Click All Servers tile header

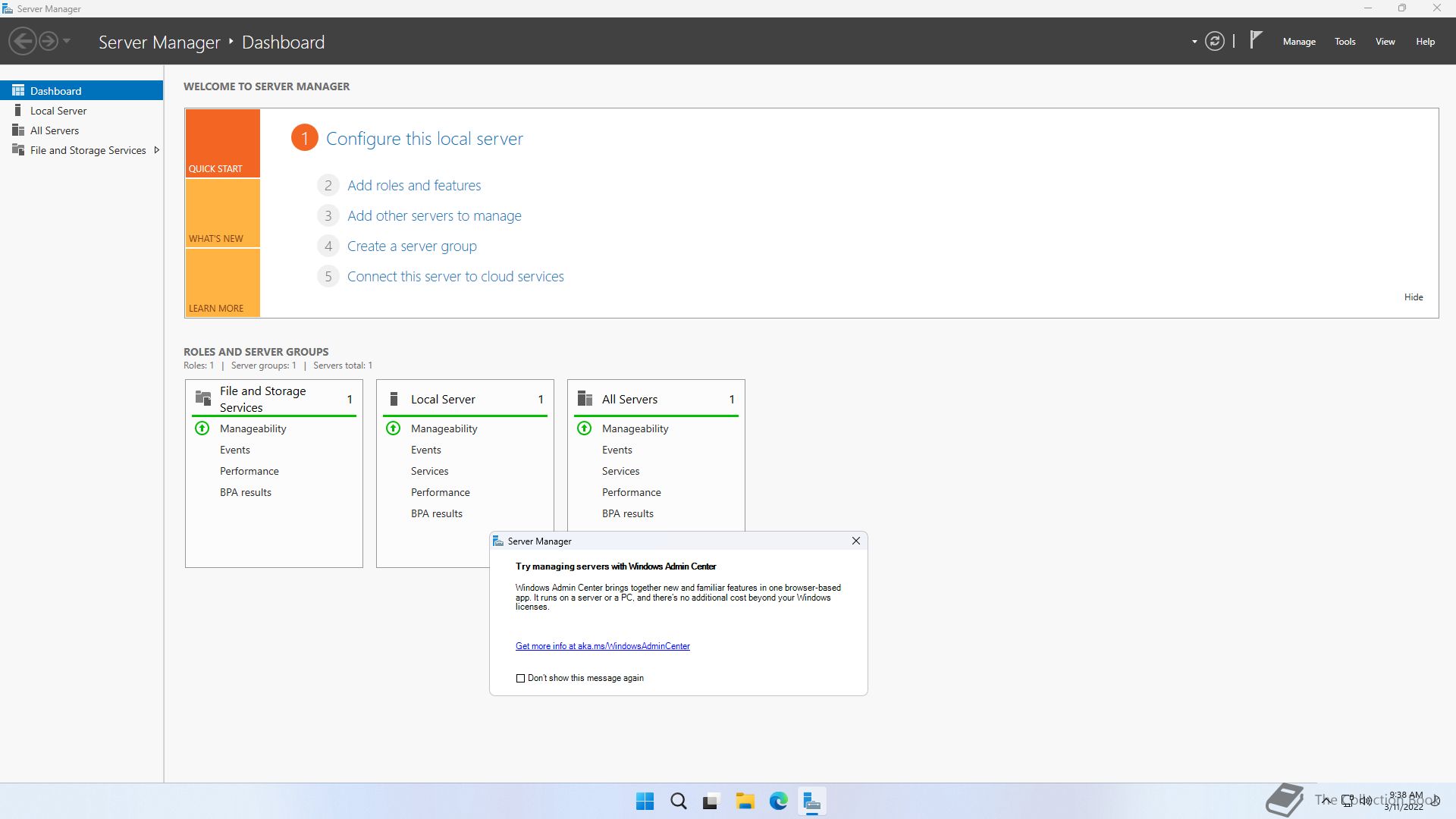pos(656,399)
